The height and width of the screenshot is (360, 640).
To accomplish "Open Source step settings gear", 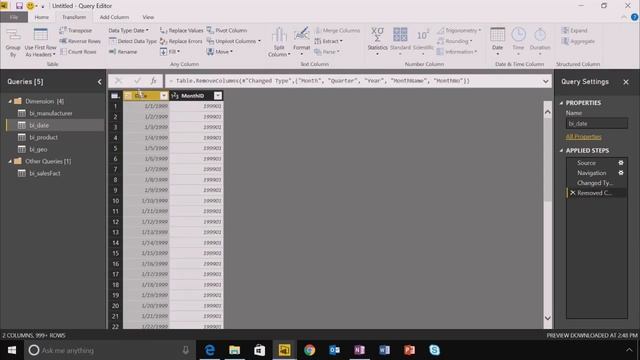I will pyautogui.click(x=621, y=163).
